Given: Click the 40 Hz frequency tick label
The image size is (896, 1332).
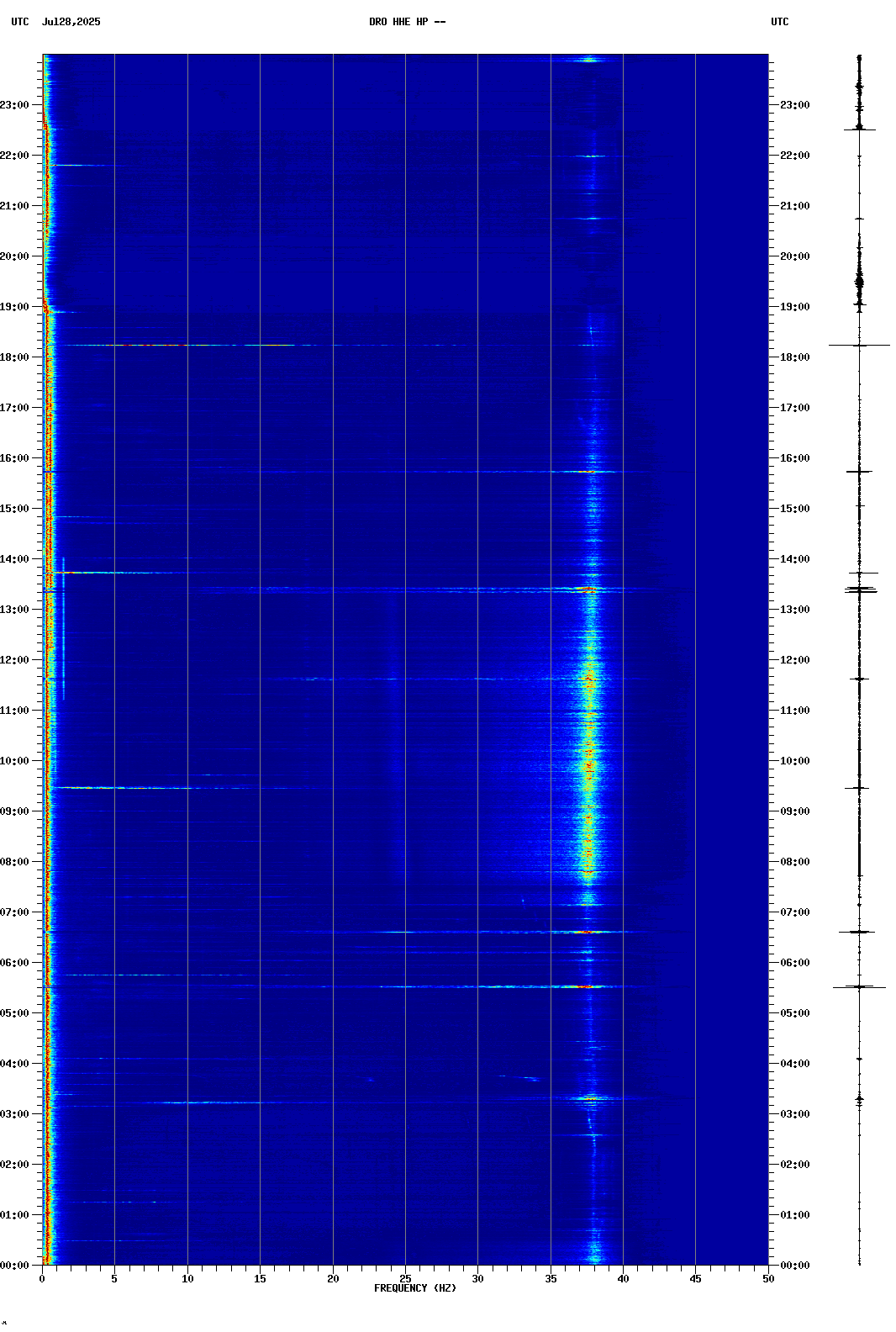Looking at the screenshot, I should (623, 1279).
